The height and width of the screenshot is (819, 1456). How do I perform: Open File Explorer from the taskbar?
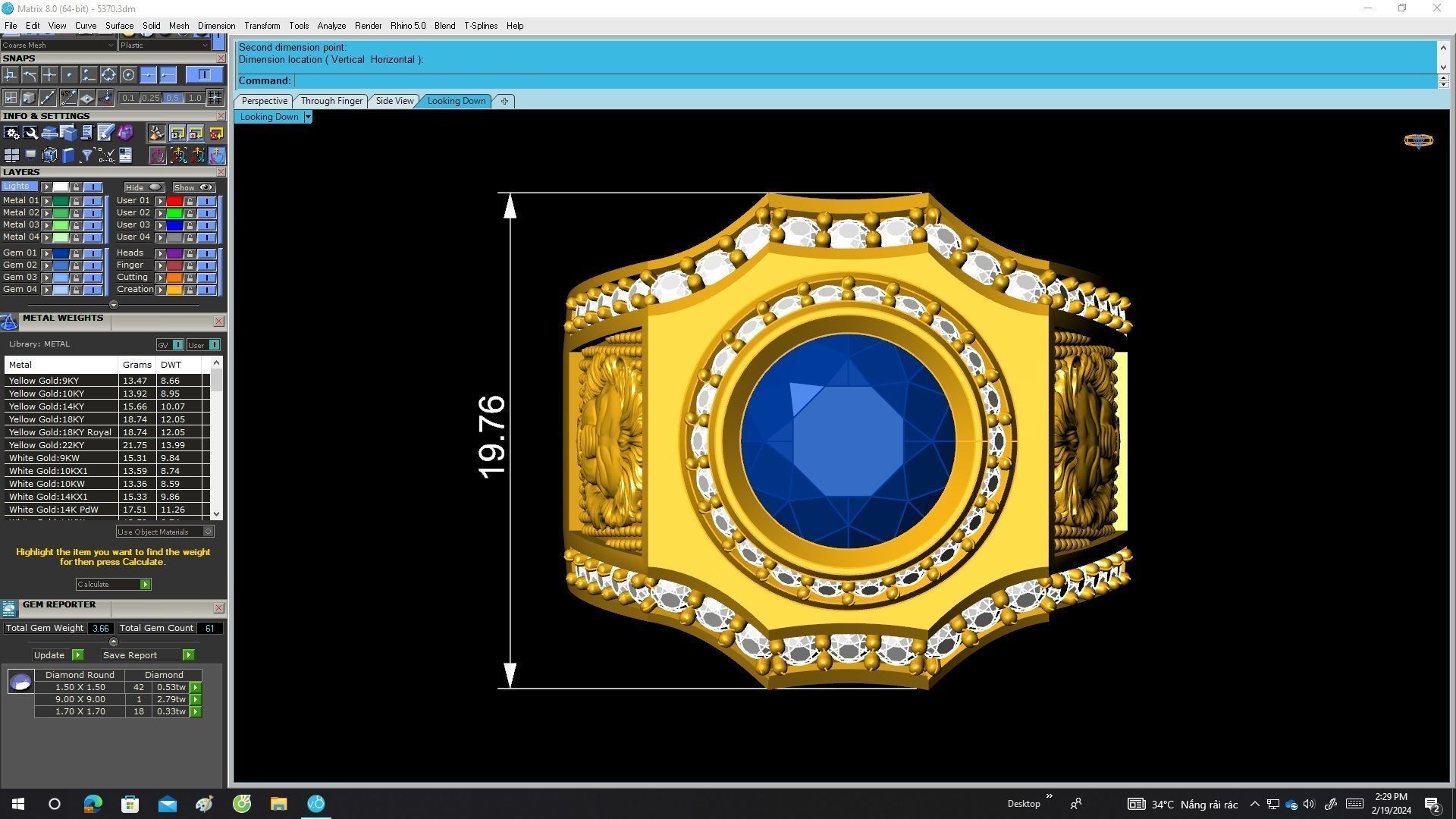tap(278, 804)
